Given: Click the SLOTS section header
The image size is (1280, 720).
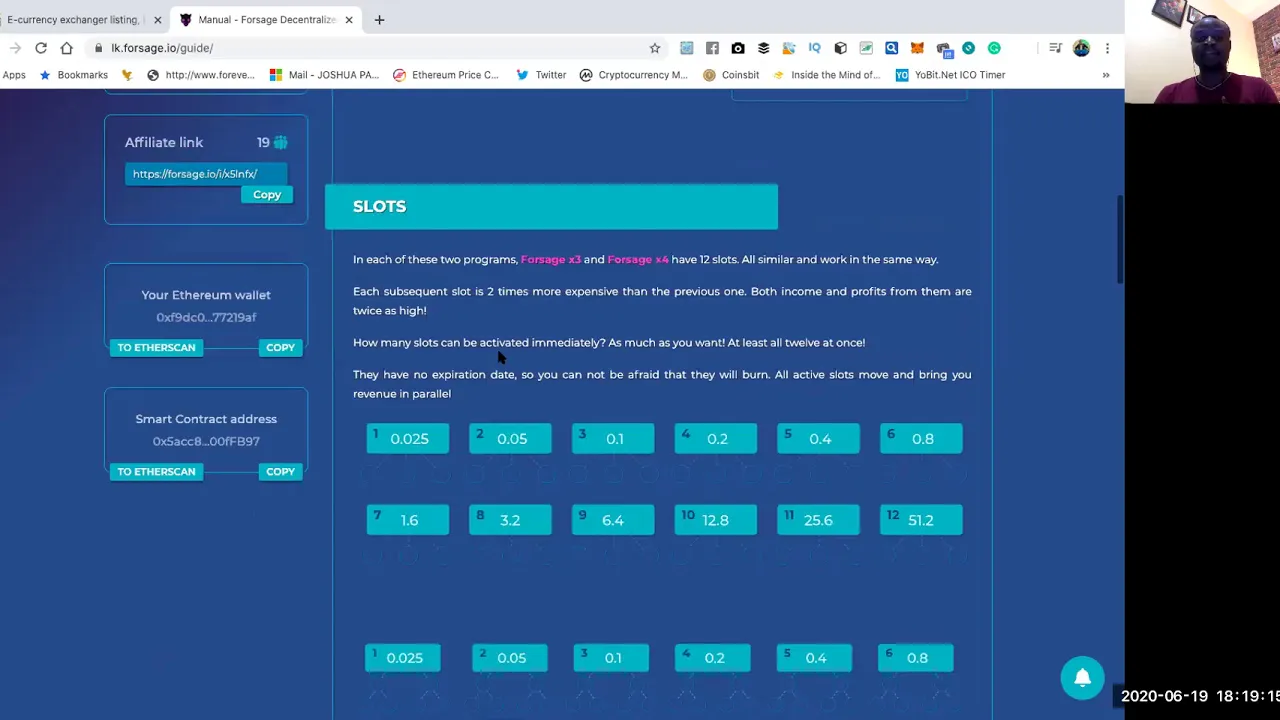Looking at the screenshot, I should click(551, 206).
